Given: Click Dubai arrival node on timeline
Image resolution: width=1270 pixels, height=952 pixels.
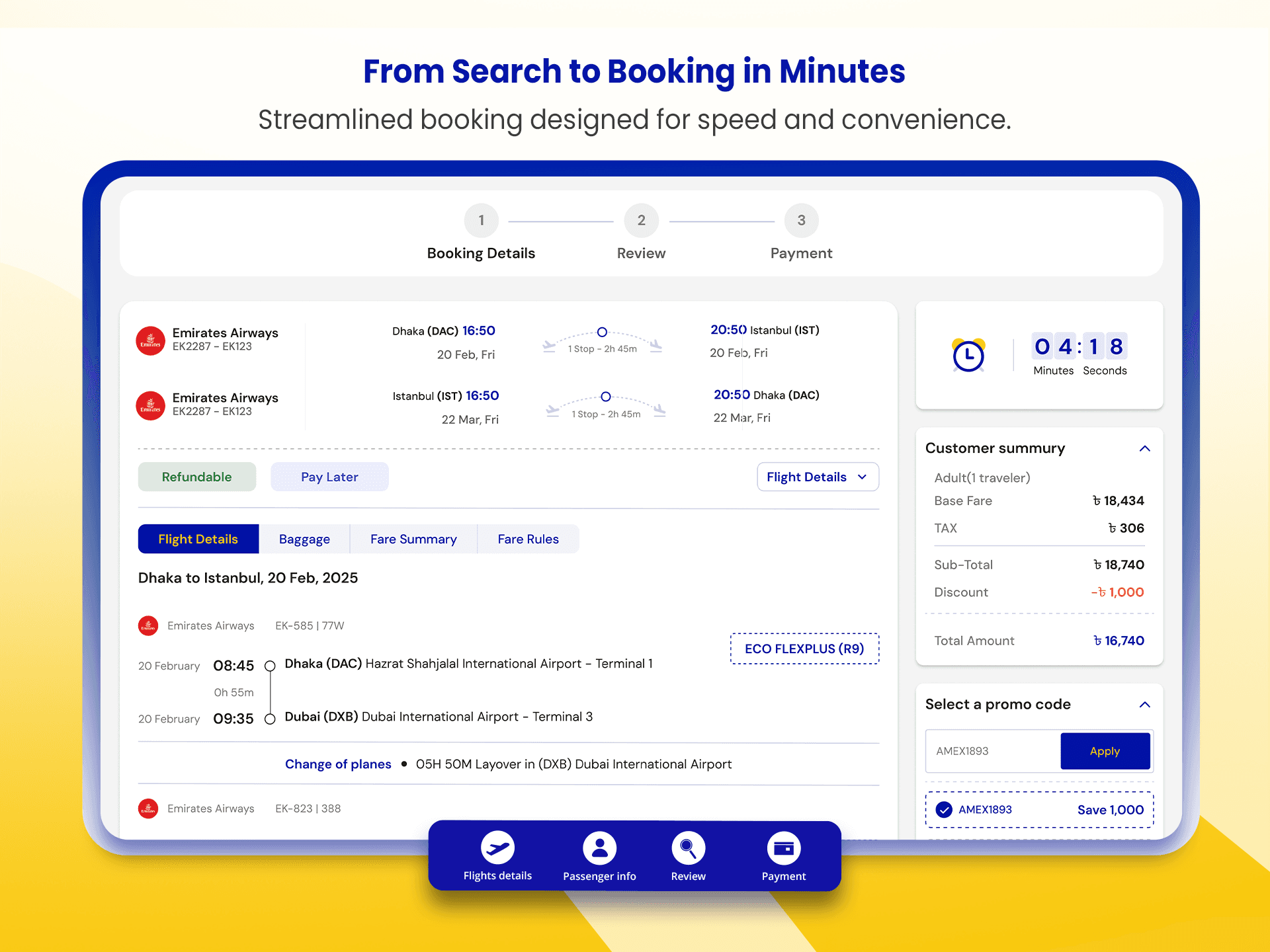Looking at the screenshot, I should [x=270, y=719].
